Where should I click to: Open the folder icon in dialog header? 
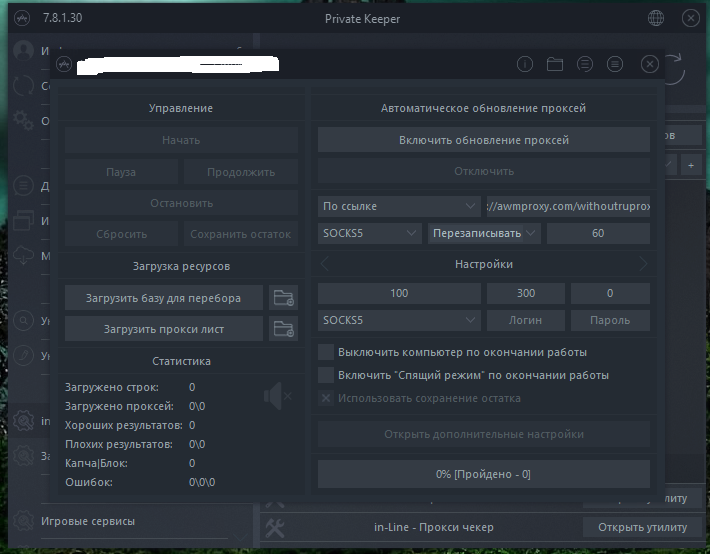[555, 64]
